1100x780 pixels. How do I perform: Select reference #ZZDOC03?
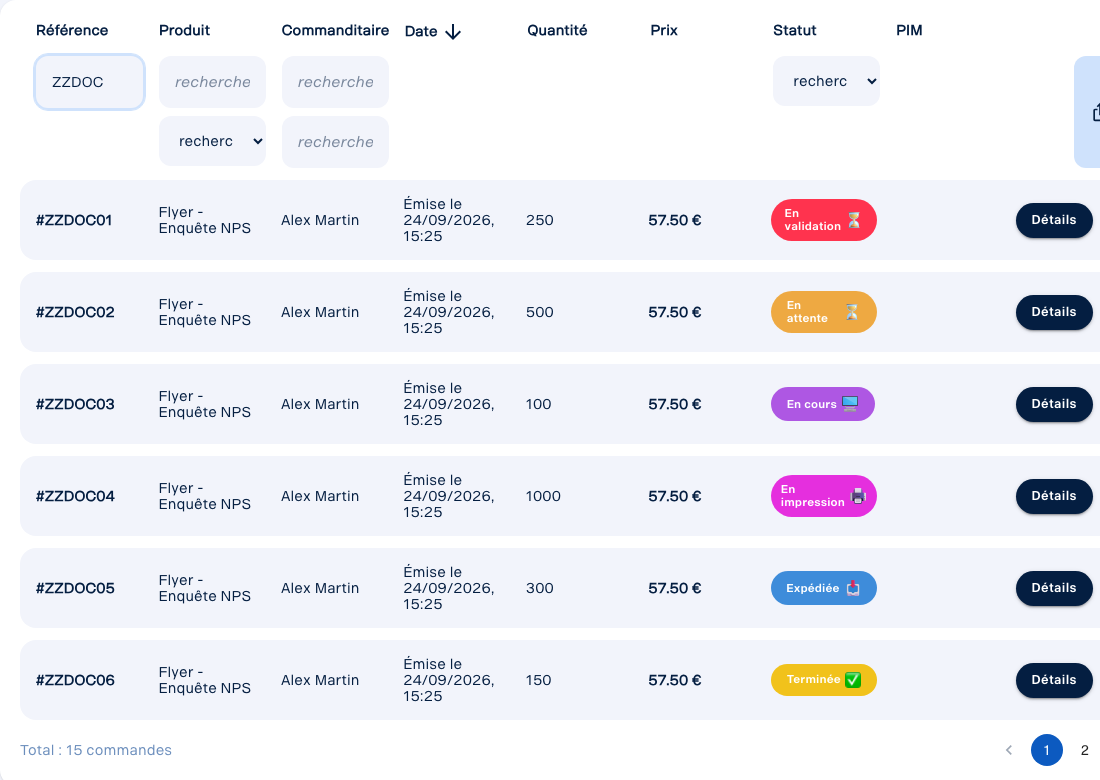coord(75,404)
